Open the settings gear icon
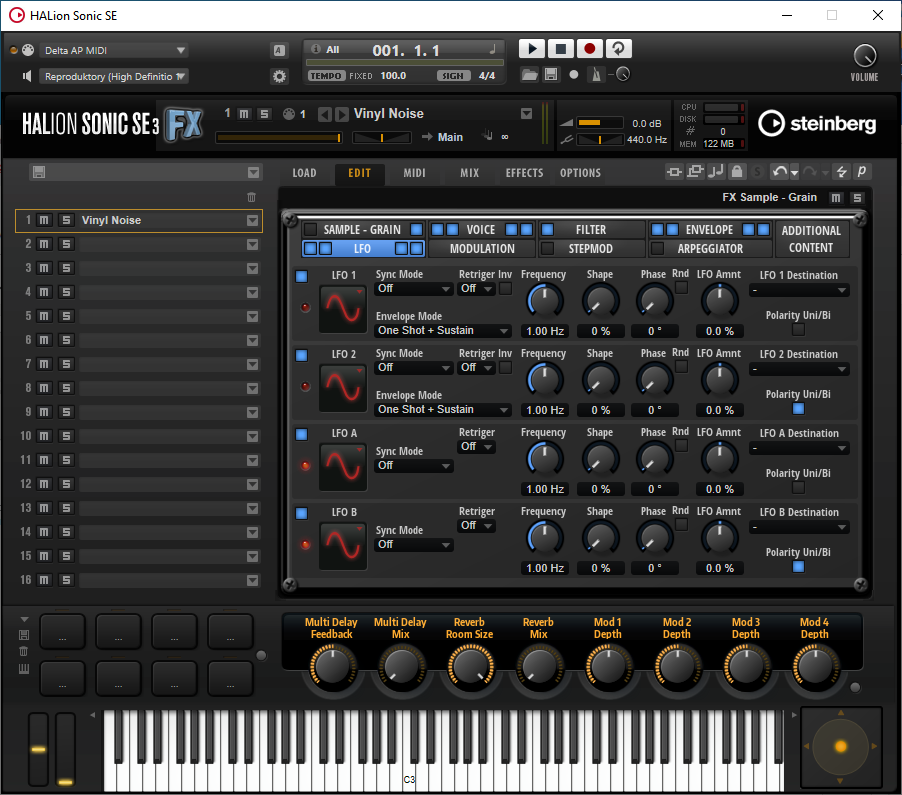Image resolution: width=902 pixels, height=795 pixels. pos(280,76)
